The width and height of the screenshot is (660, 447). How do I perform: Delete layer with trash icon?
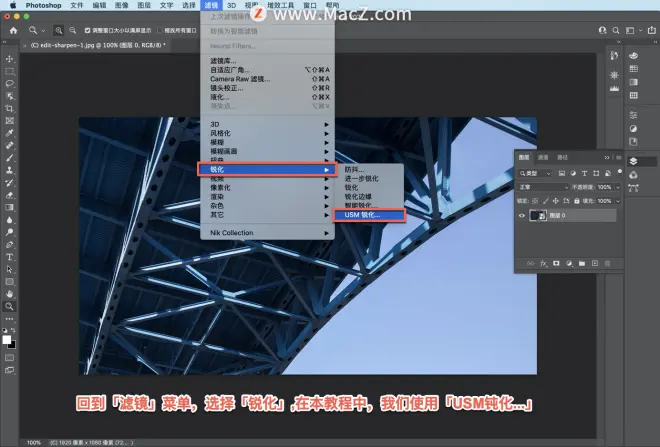(607, 263)
